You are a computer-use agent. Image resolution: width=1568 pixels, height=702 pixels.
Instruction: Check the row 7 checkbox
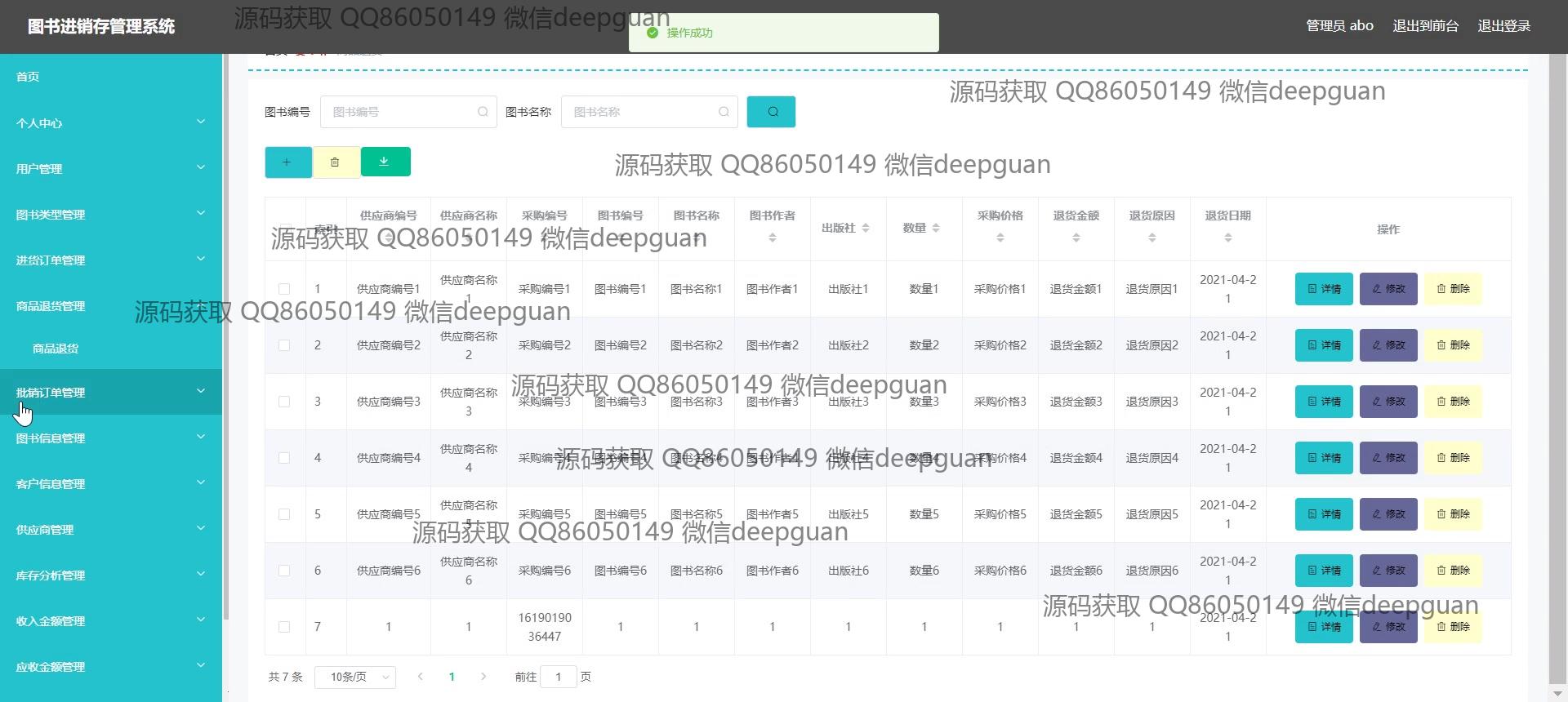point(284,627)
